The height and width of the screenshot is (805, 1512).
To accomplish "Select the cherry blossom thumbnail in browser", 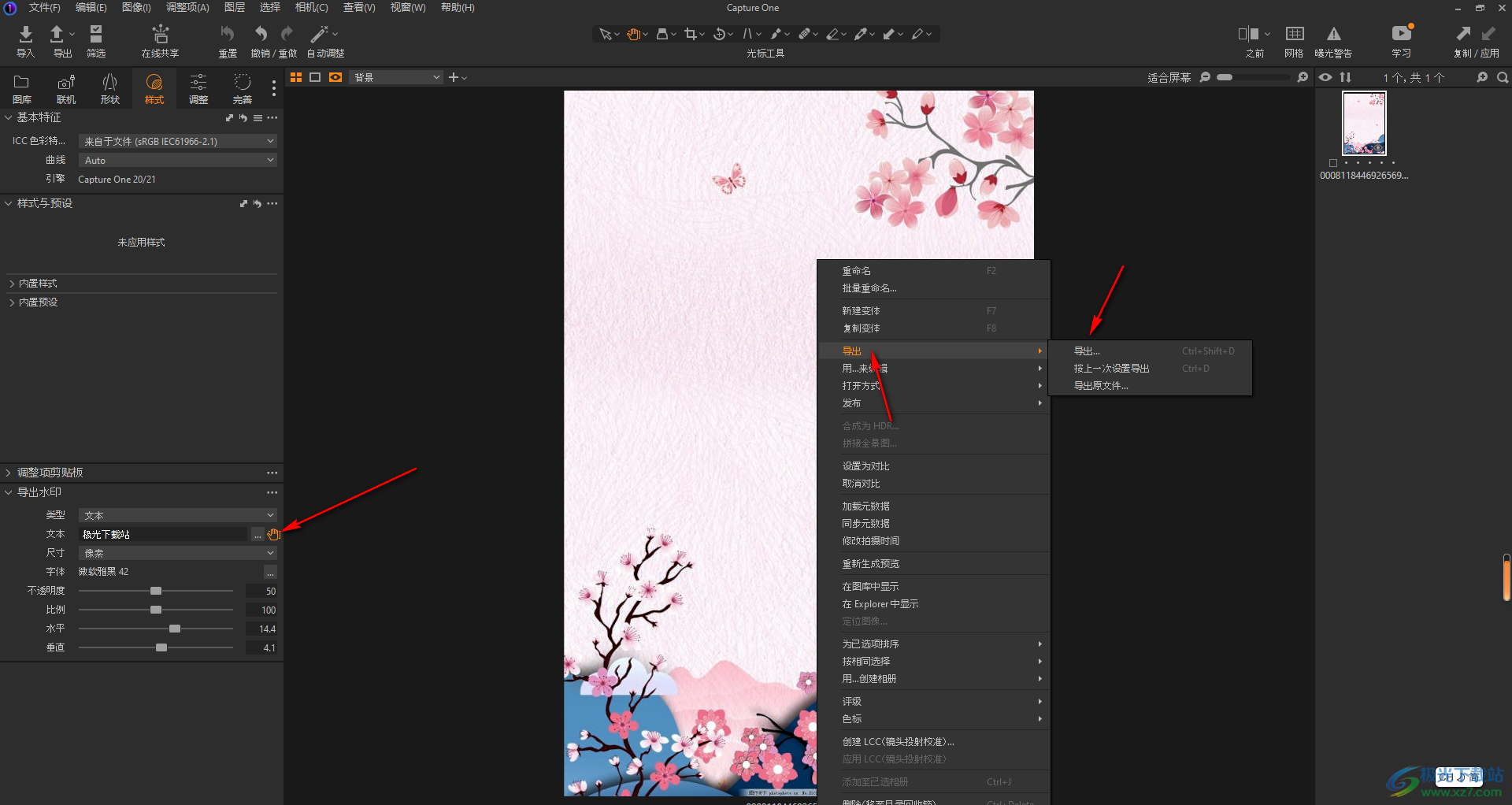I will click(1364, 124).
